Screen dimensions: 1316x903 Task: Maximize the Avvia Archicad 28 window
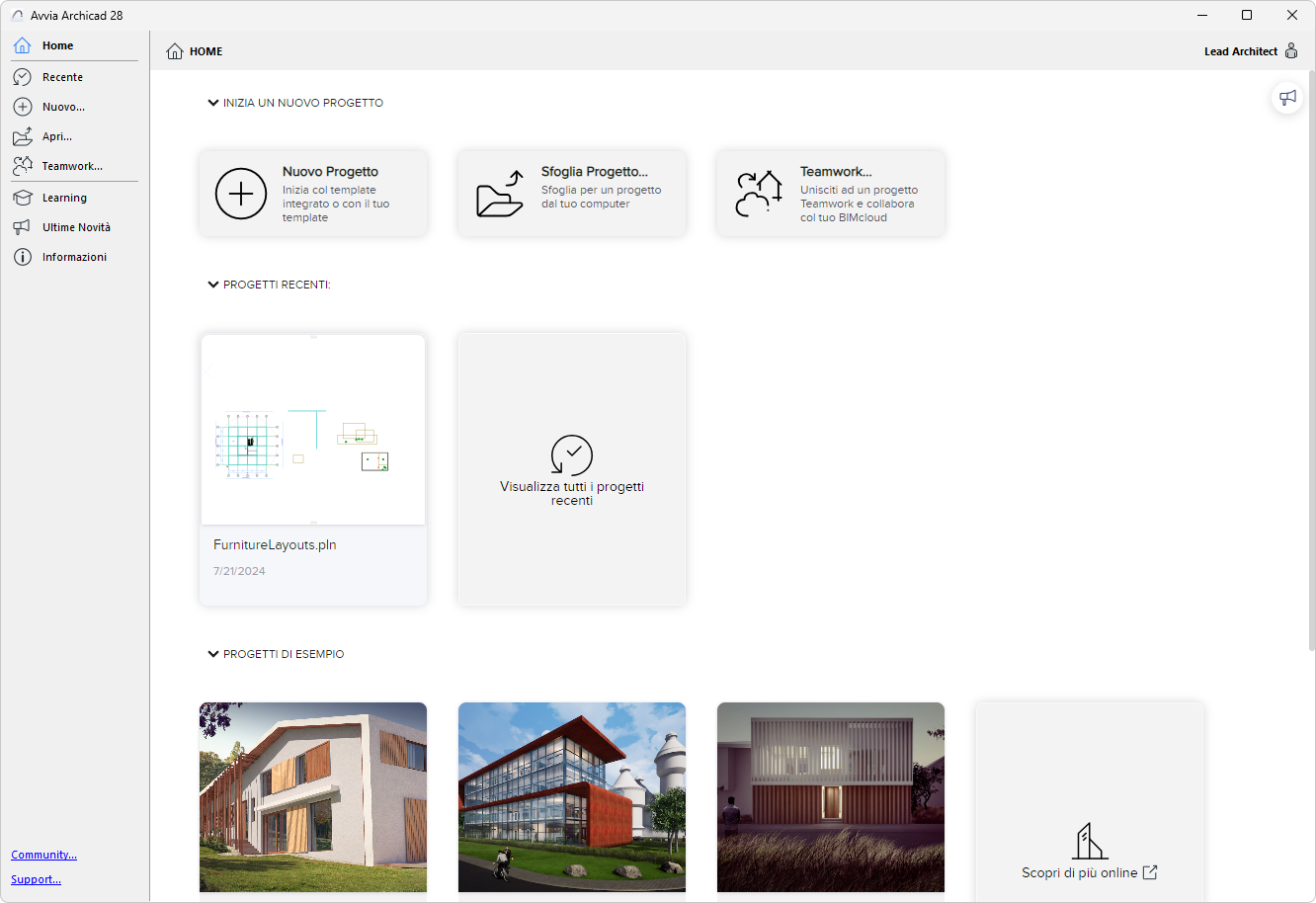point(1247,15)
